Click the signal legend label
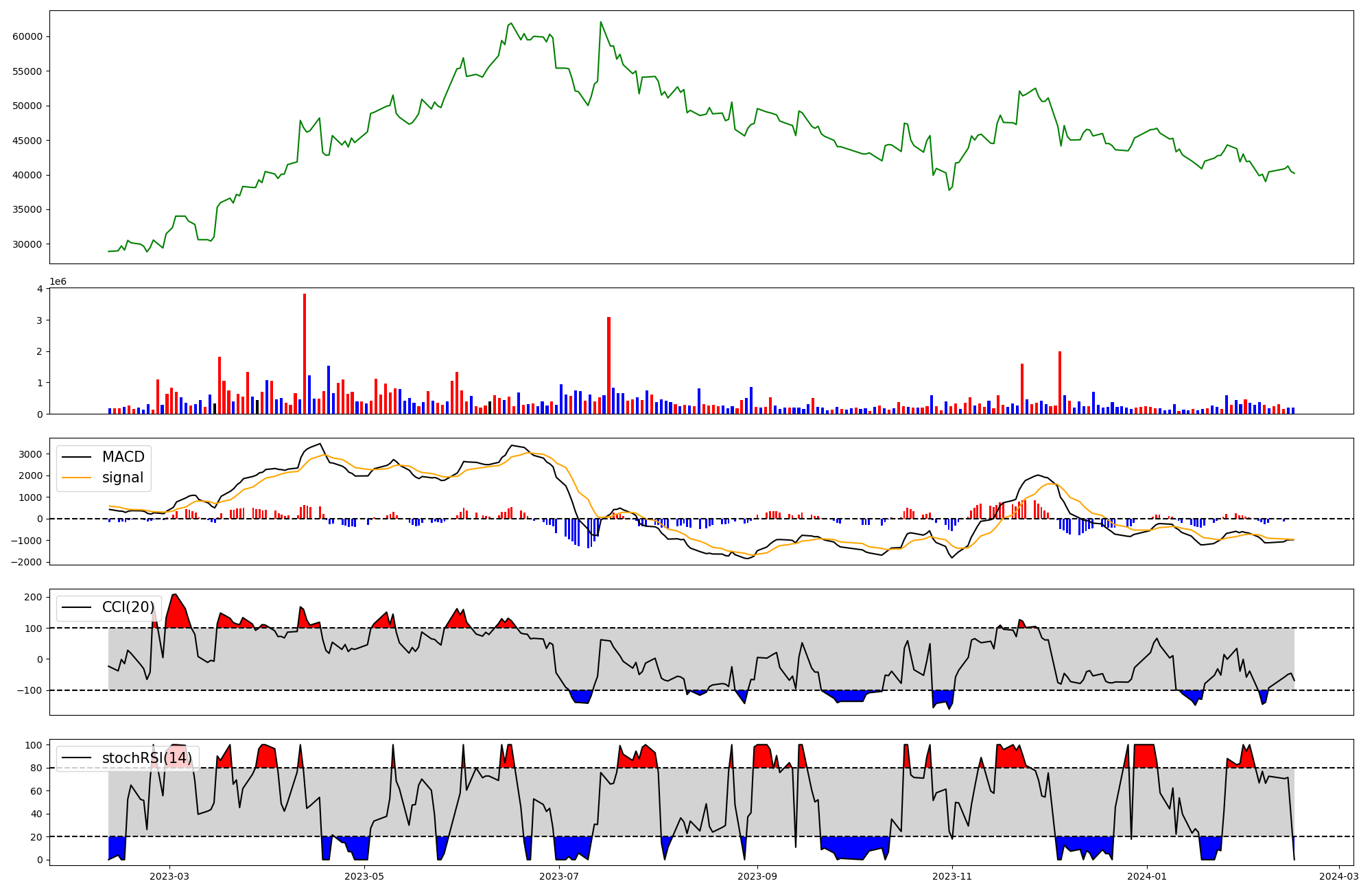 tap(123, 478)
